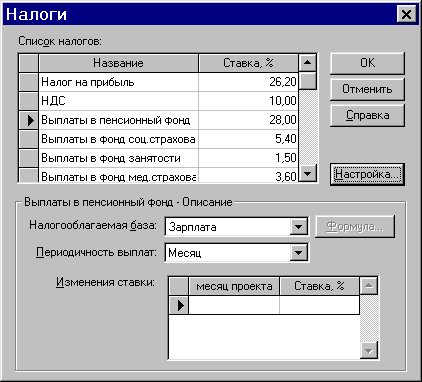Screen dimensions: 422x382
Task: Click the row selector beside Налог на прибыль
Action: [x=28, y=82]
